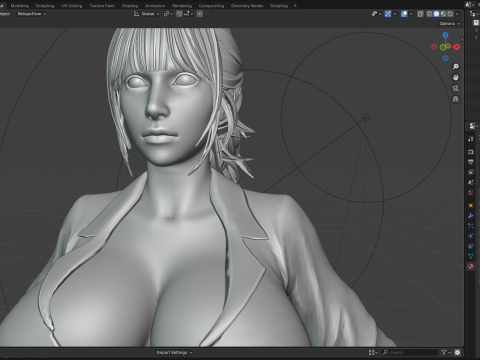Open the Object Constraints properties tab

pyautogui.click(x=471, y=246)
